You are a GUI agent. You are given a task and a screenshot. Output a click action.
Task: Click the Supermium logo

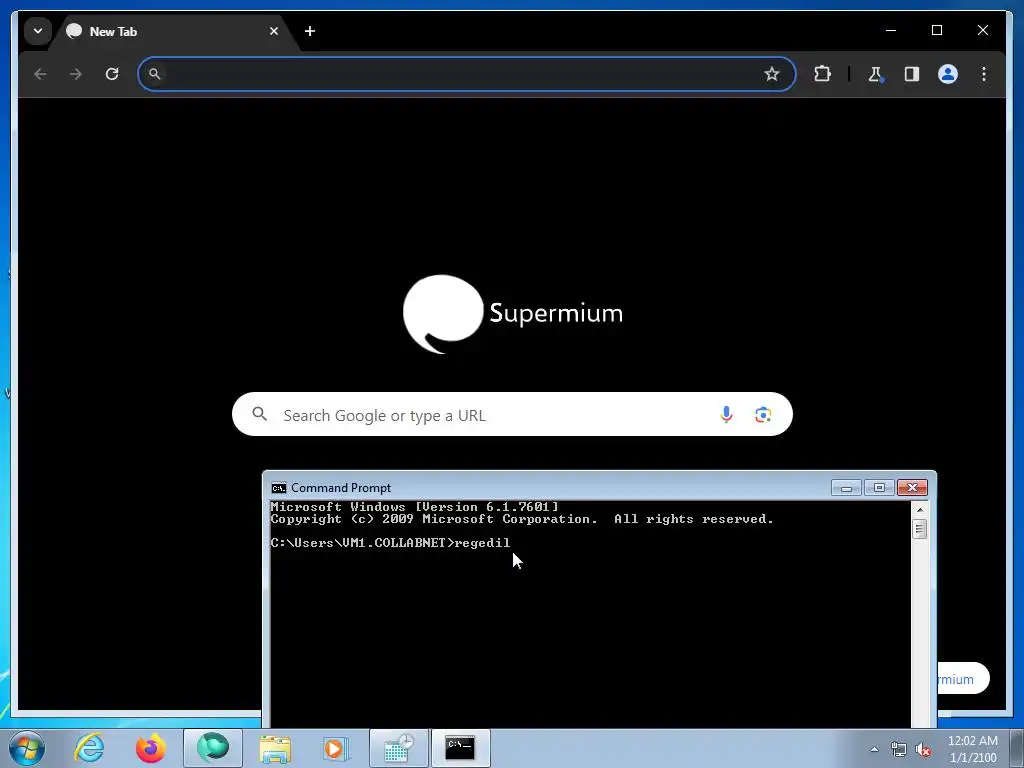513,314
